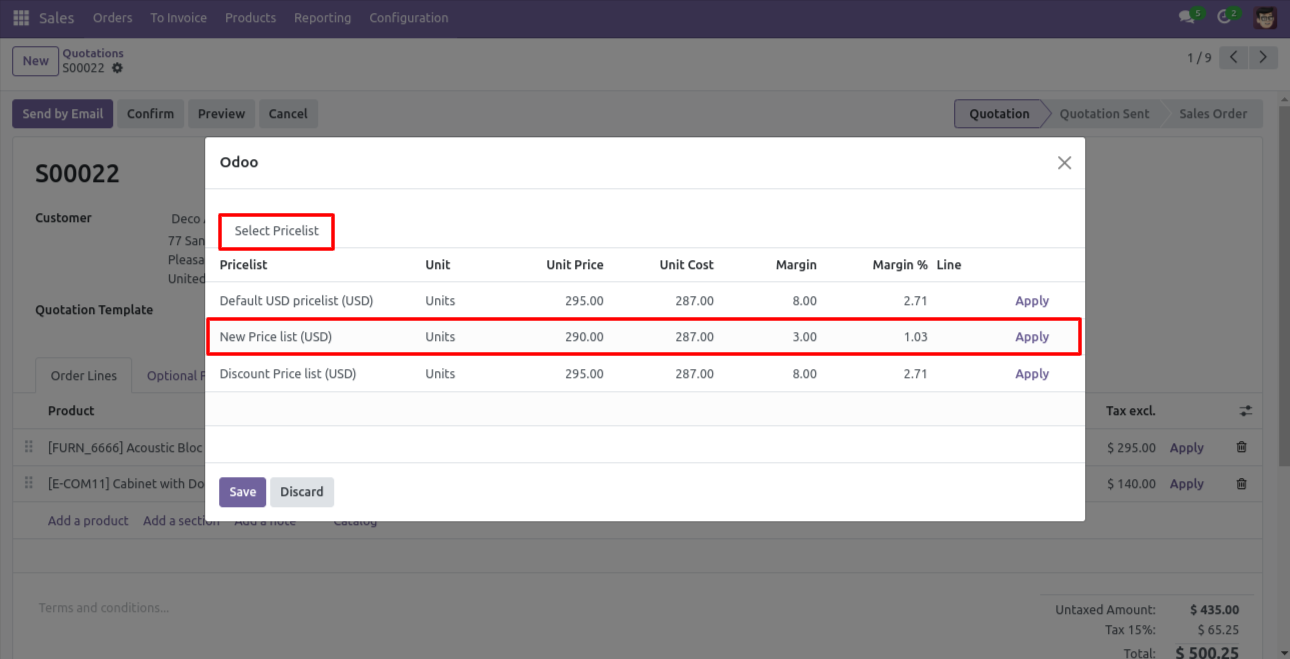This screenshot has width=1290, height=659.
Task: Select the Sales Order status stage
Action: pos(1213,114)
